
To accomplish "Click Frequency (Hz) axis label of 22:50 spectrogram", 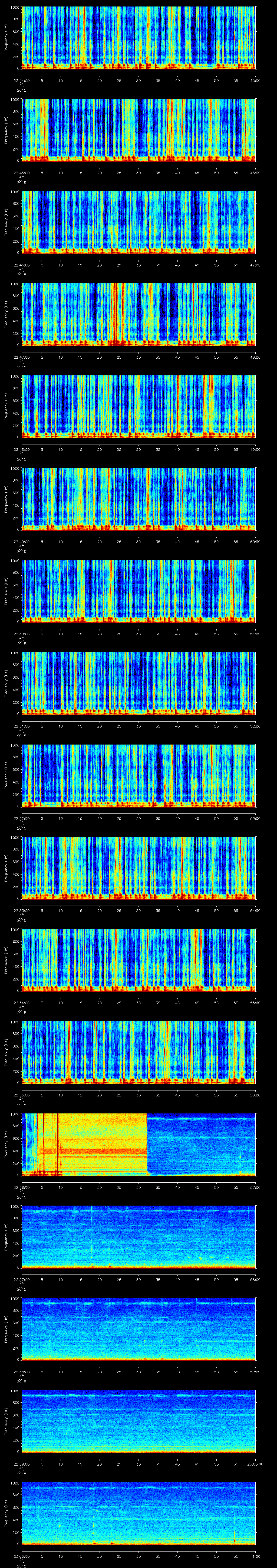I will click(6, 592).
